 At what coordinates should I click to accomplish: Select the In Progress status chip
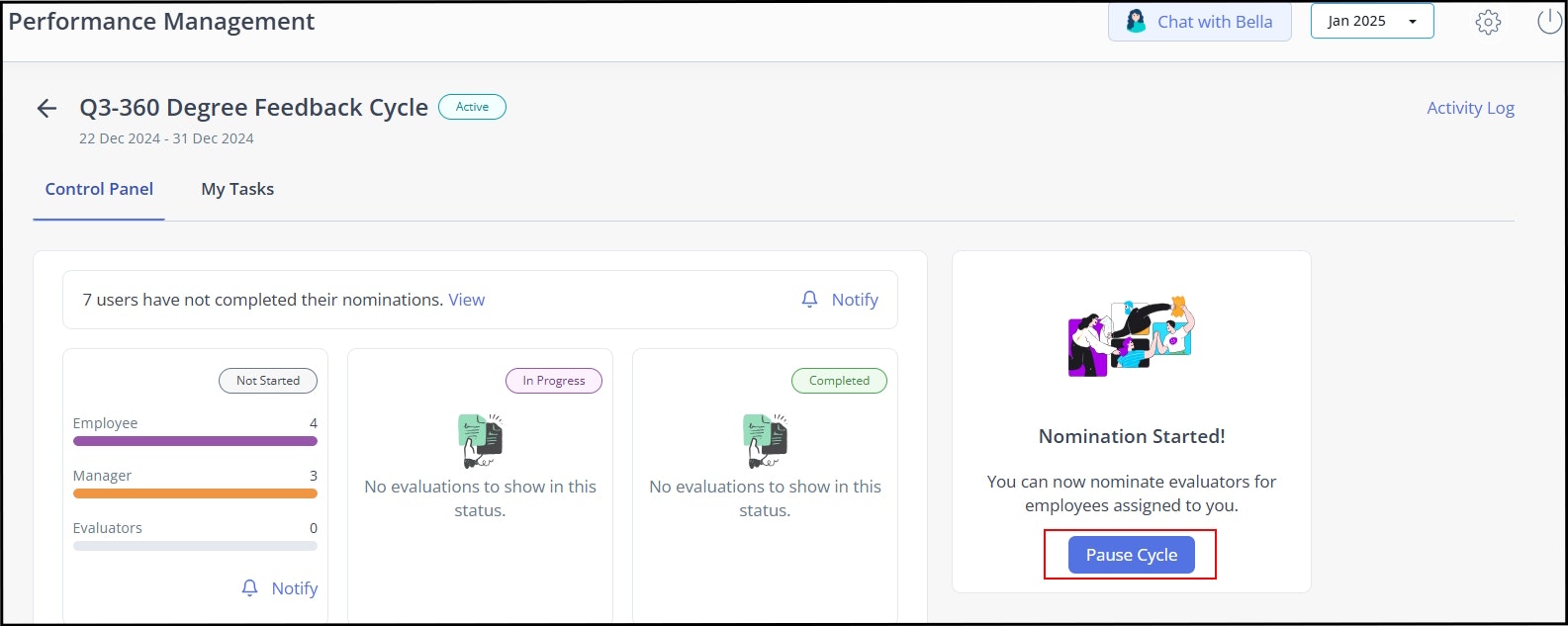click(x=553, y=380)
